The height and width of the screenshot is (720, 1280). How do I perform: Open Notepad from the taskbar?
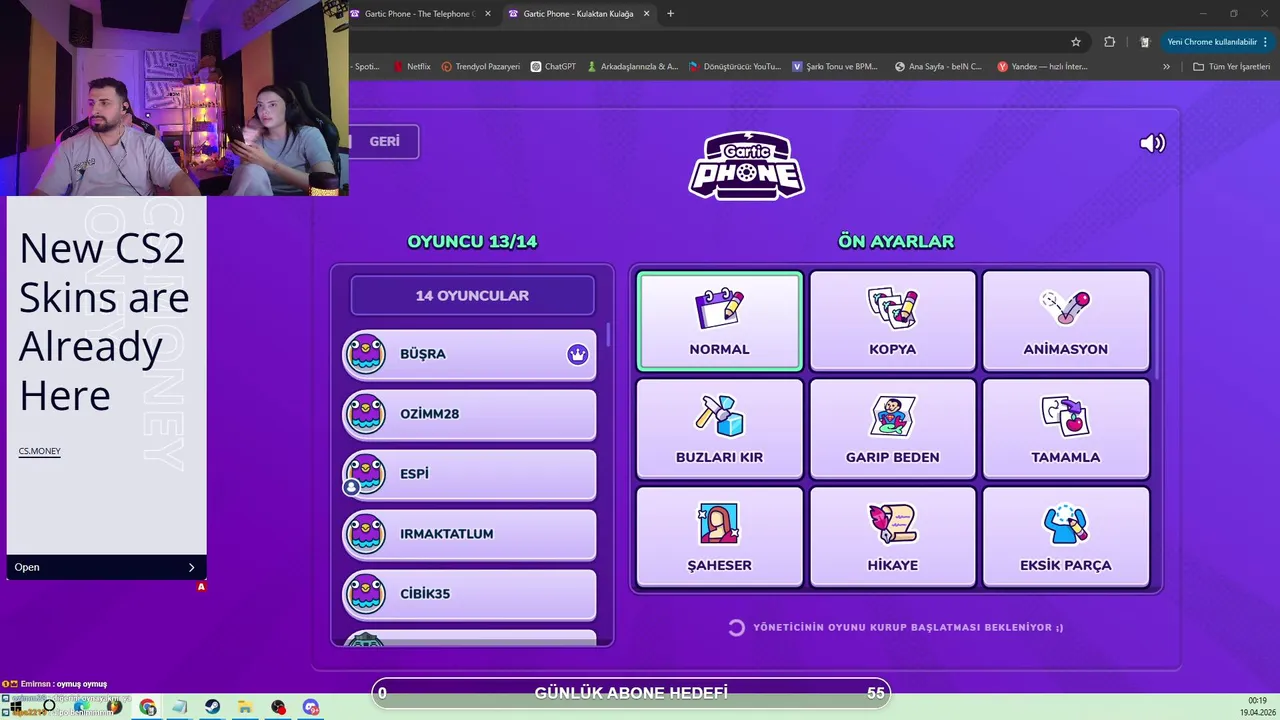pos(180,708)
